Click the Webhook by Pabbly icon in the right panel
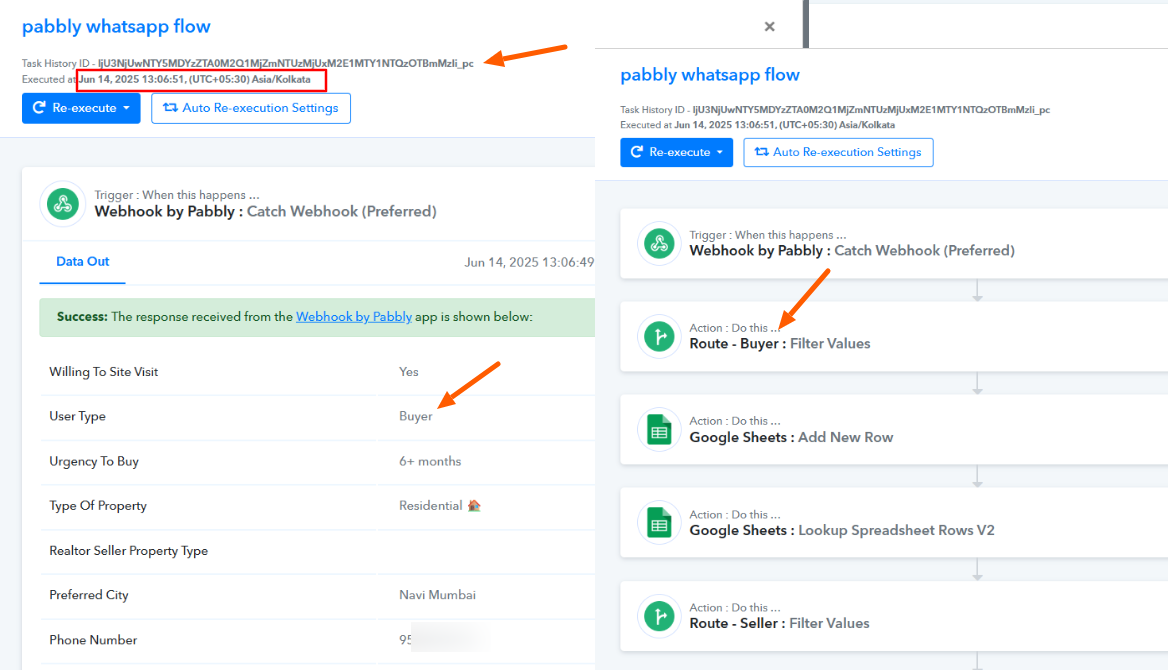 (x=659, y=243)
